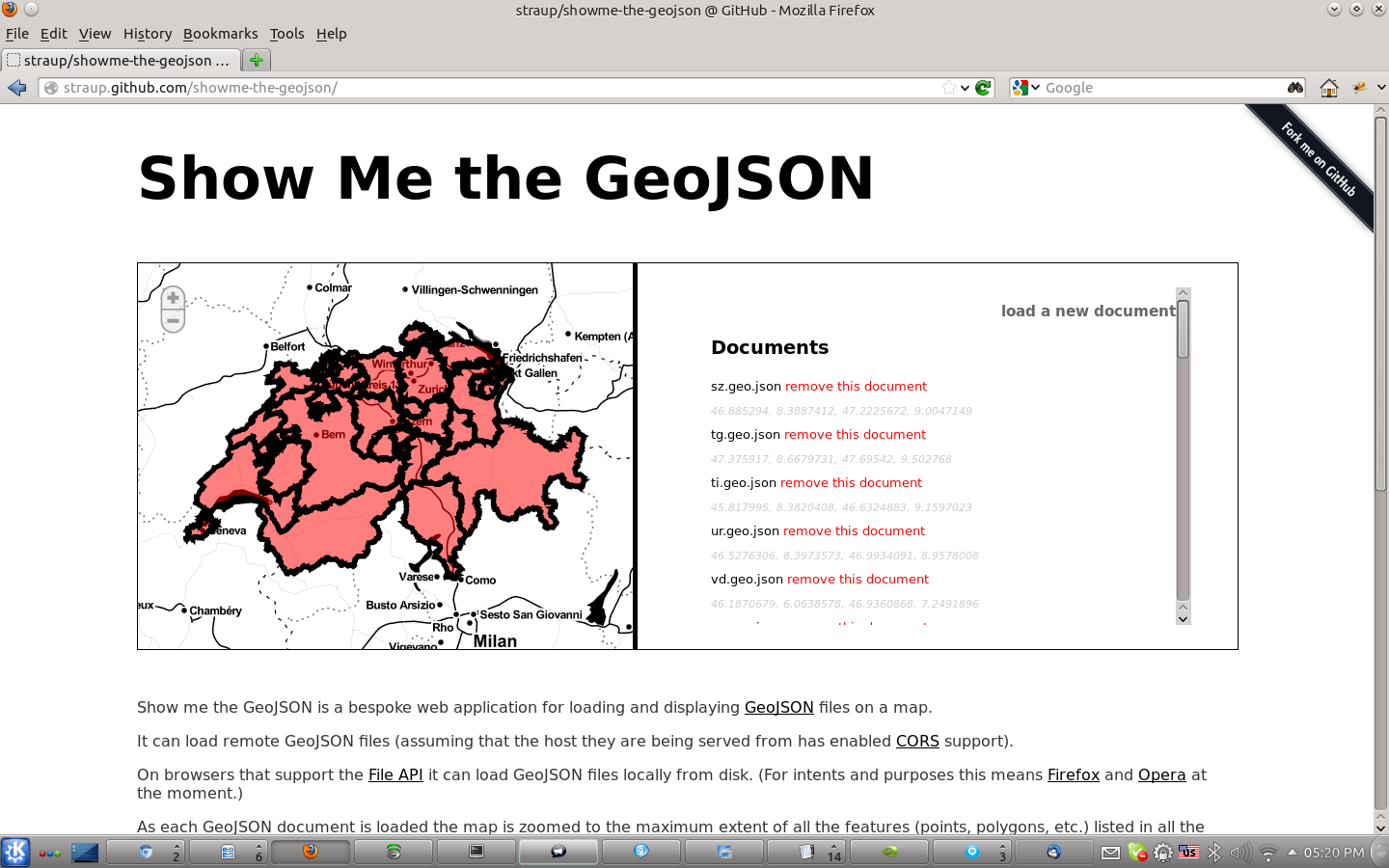Viewport: 1389px width, 868px height.
Task: Click the Firebug bug icon in toolbar
Action: point(1360,88)
